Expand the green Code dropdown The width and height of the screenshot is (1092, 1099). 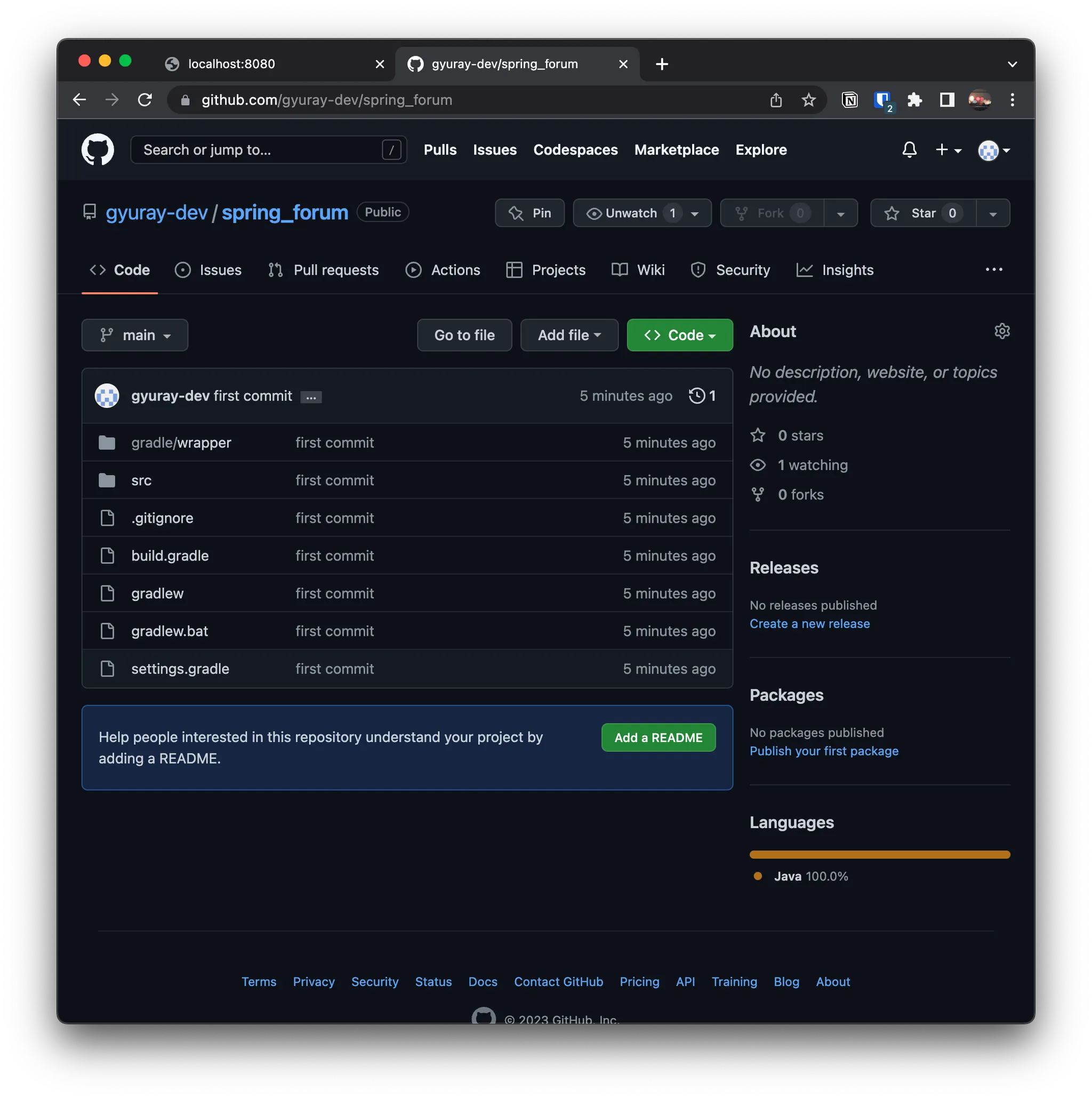click(x=679, y=335)
